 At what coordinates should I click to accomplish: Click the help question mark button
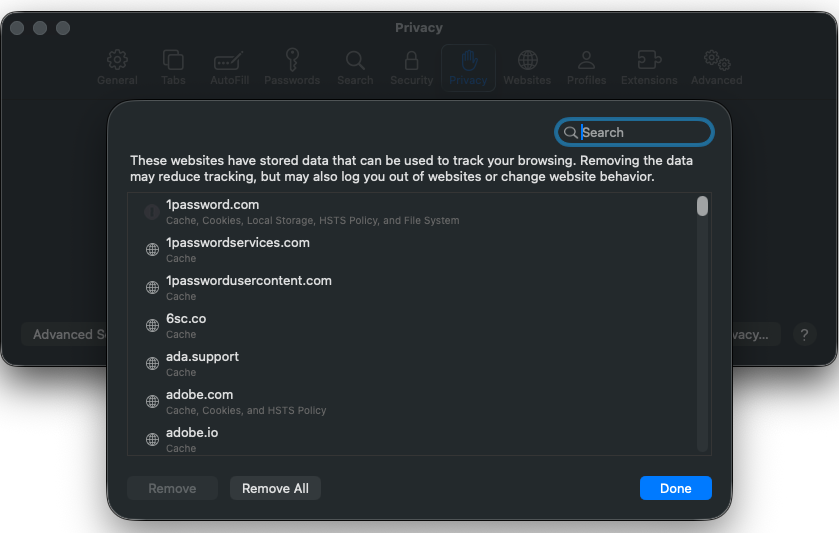[804, 334]
